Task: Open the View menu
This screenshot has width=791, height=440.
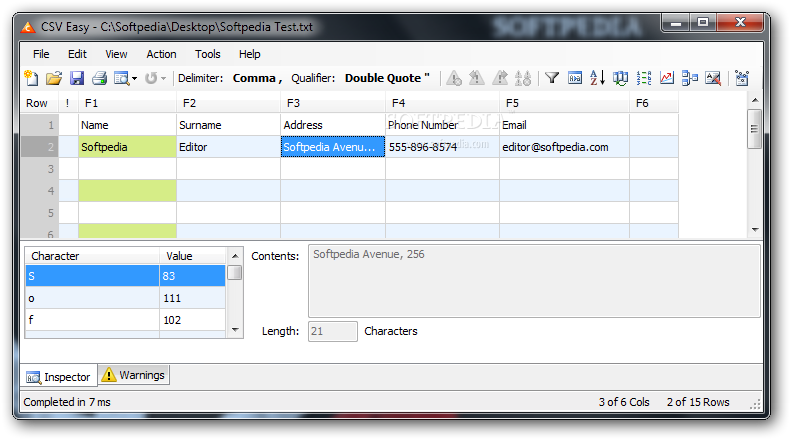Action: pyautogui.click(x=116, y=54)
